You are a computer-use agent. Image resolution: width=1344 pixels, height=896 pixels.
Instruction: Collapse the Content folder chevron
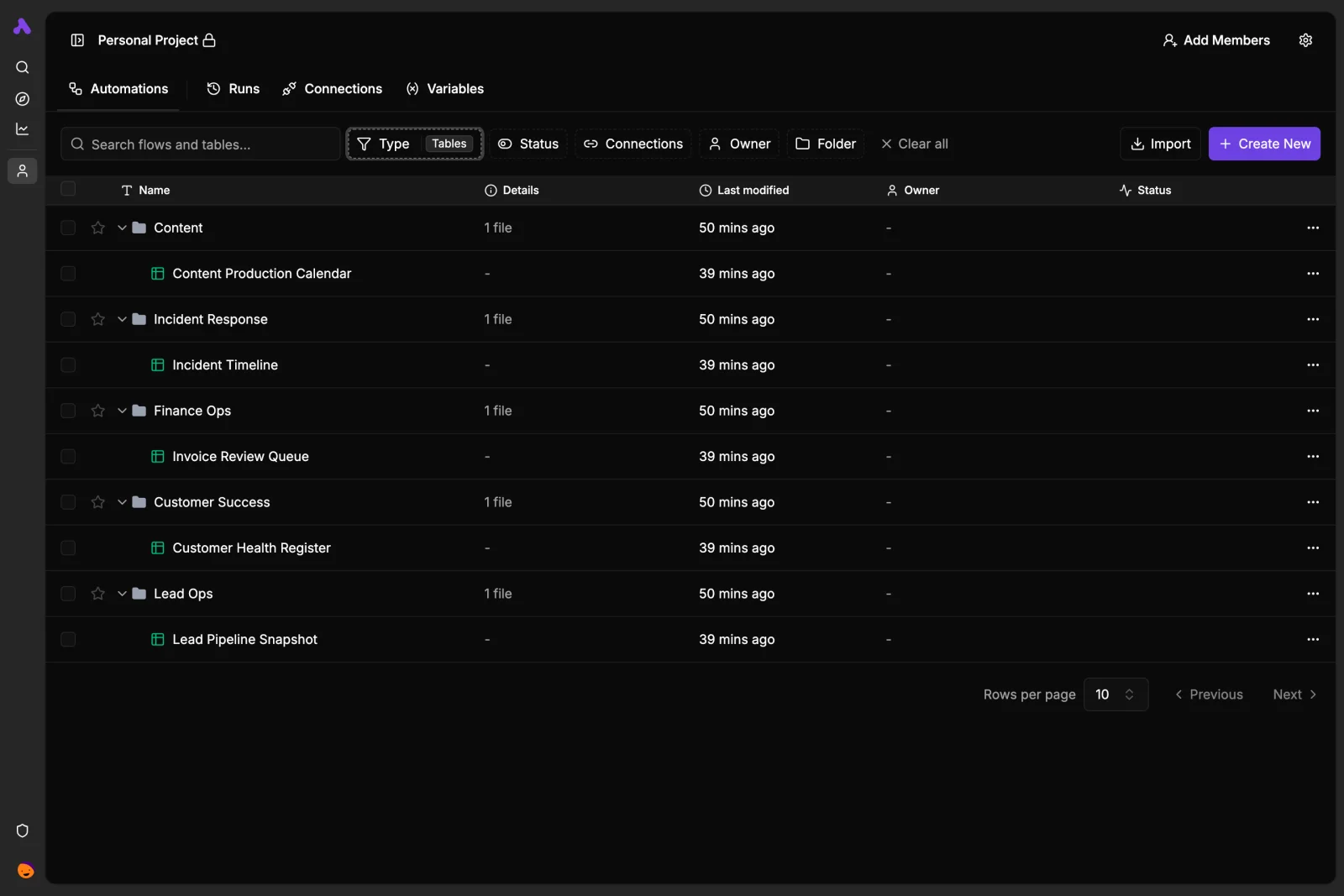click(122, 228)
